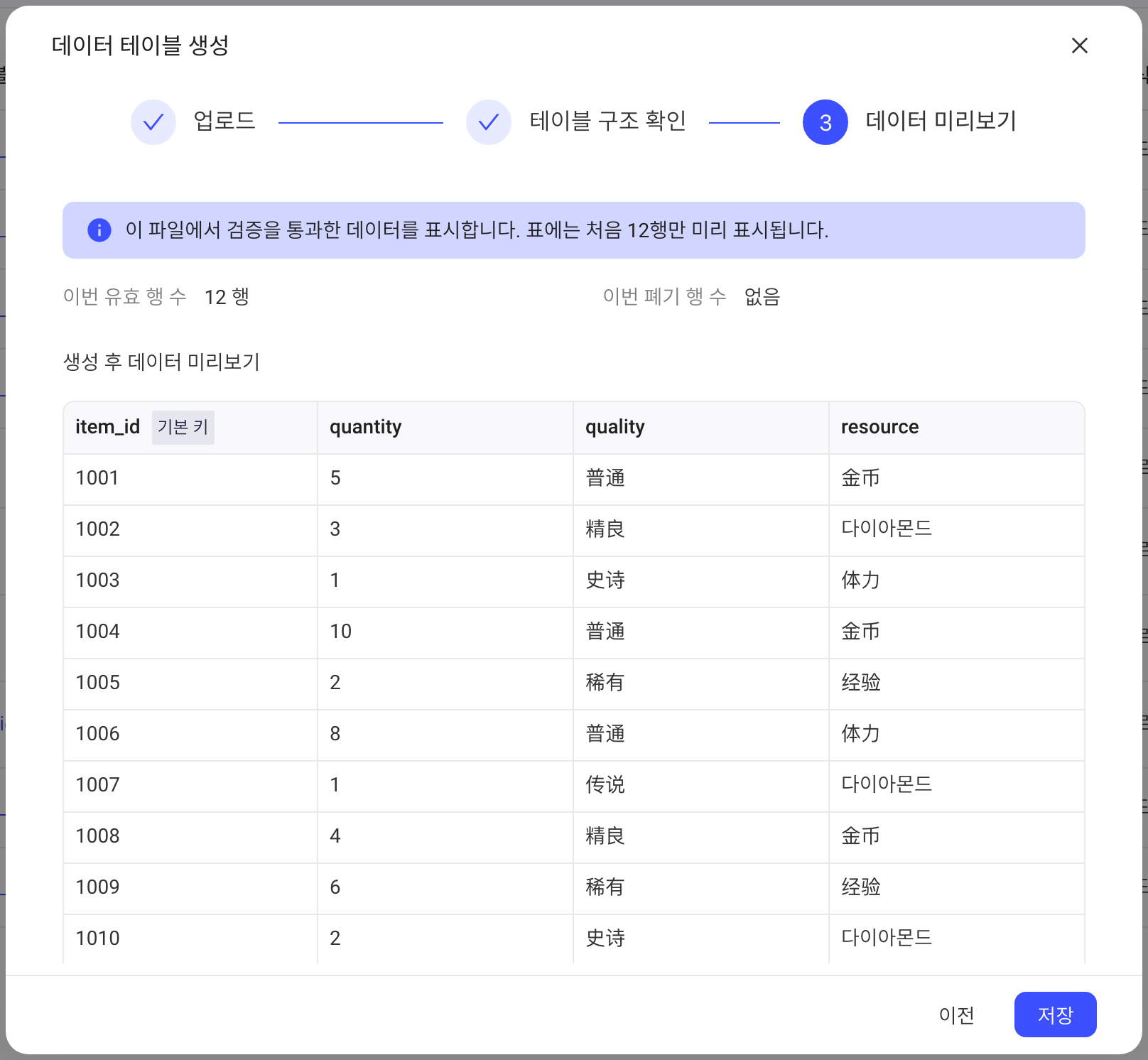1148x1060 pixels.
Task: Click the 12 행 valid row count
Action: pos(227,297)
